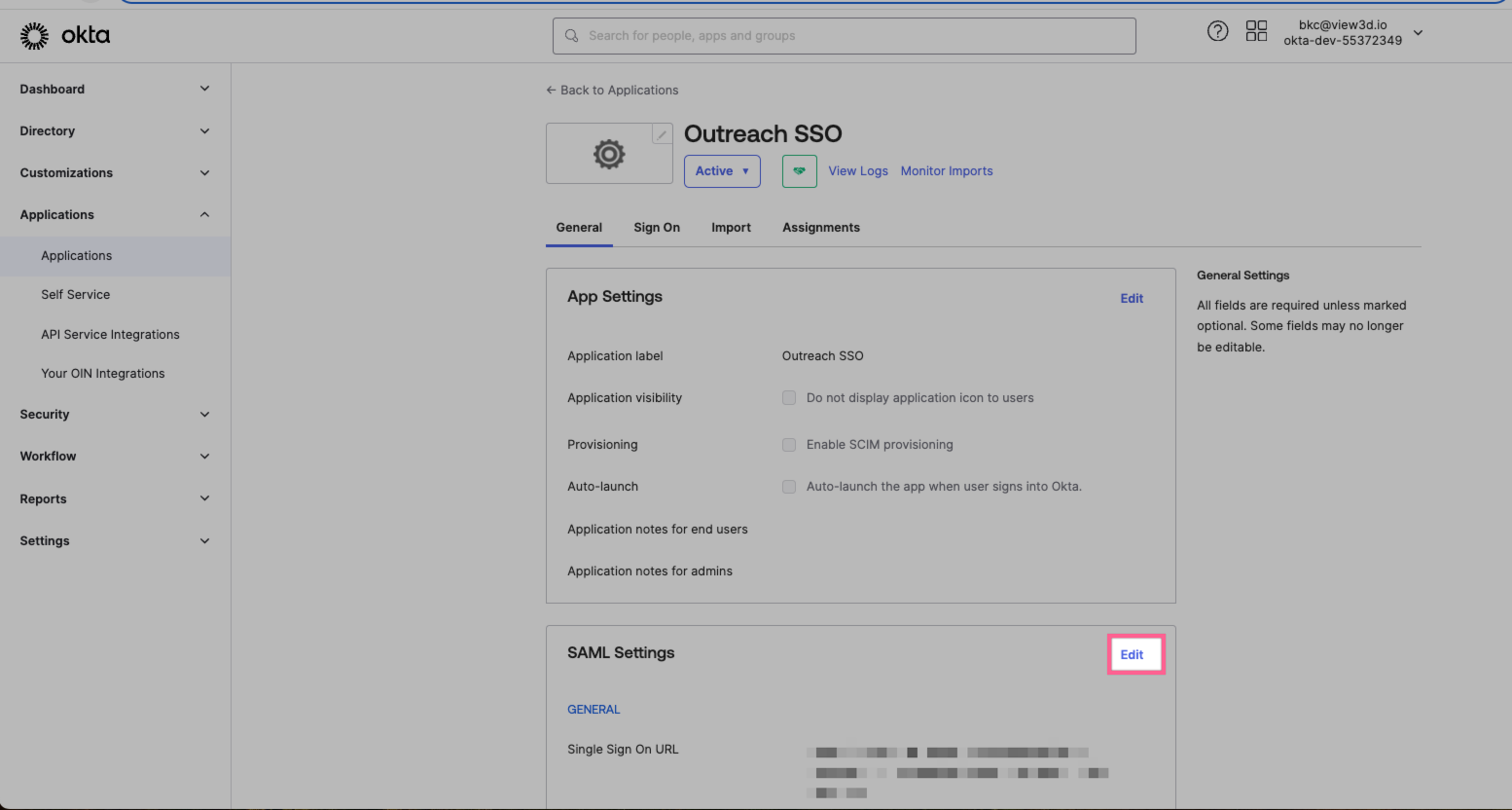Expand the Reports section

click(x=115, y=499)
